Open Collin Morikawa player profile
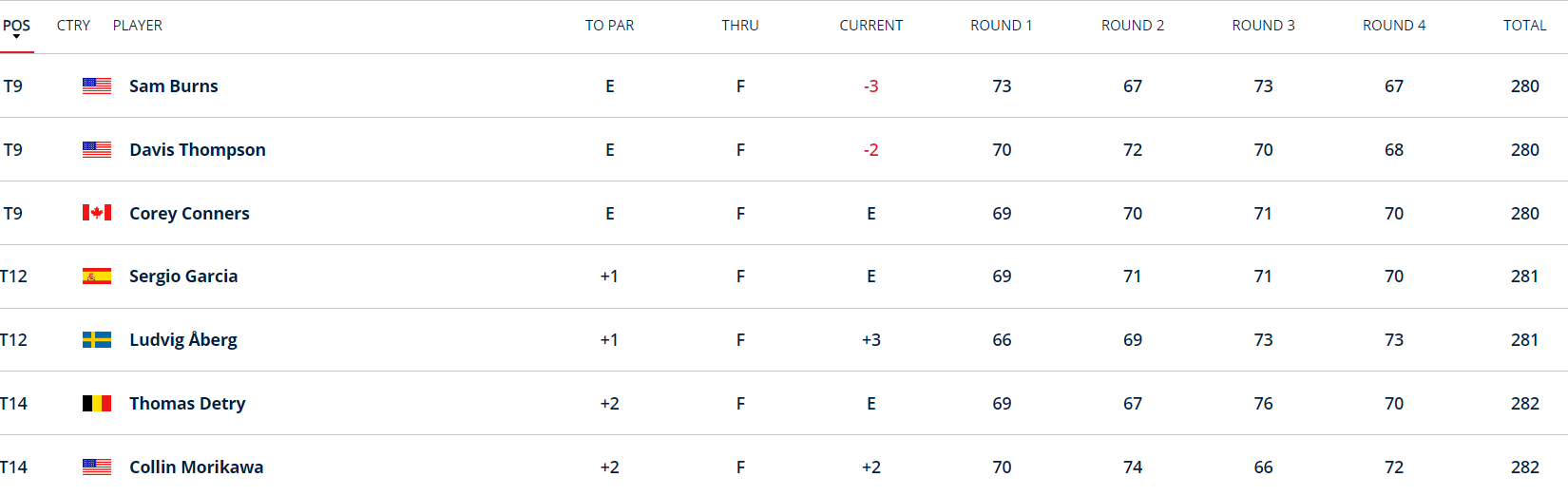This screenshot has height=496, width=1568. pyautogui.click(x=197, y=467)
